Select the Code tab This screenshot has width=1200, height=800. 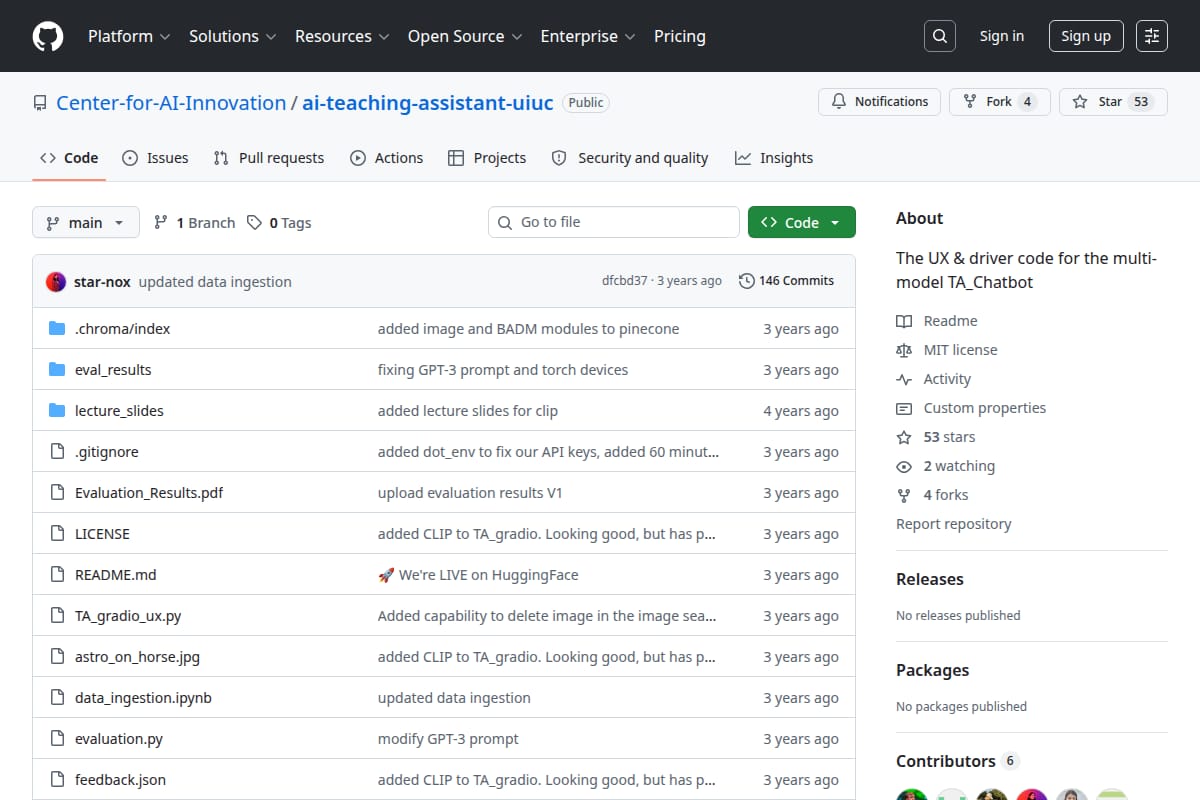tap(69, 158)
